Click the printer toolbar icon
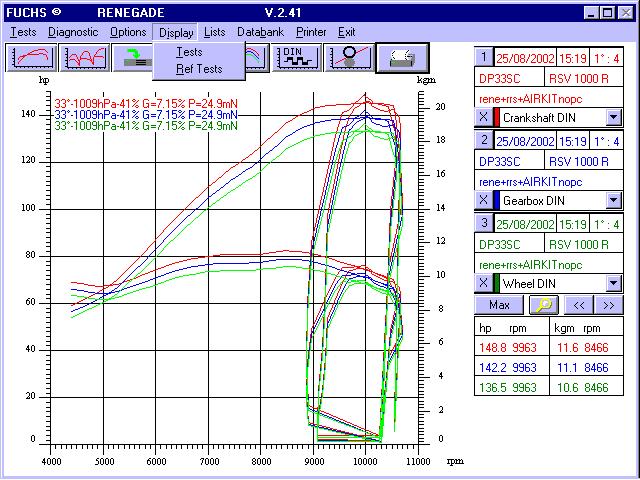Image resolution: width=640 pixels, height=480 pixels. [x=402, y=58]
